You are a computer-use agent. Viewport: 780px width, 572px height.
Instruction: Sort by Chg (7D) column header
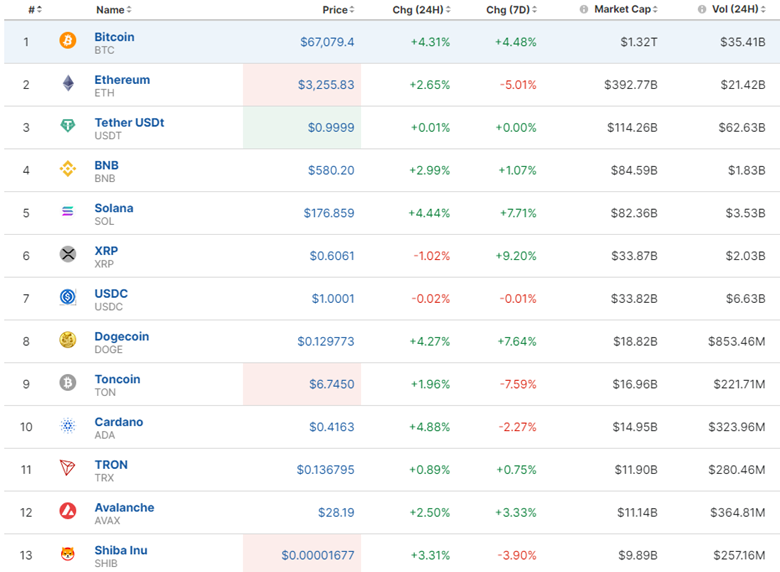coord(511,9)
